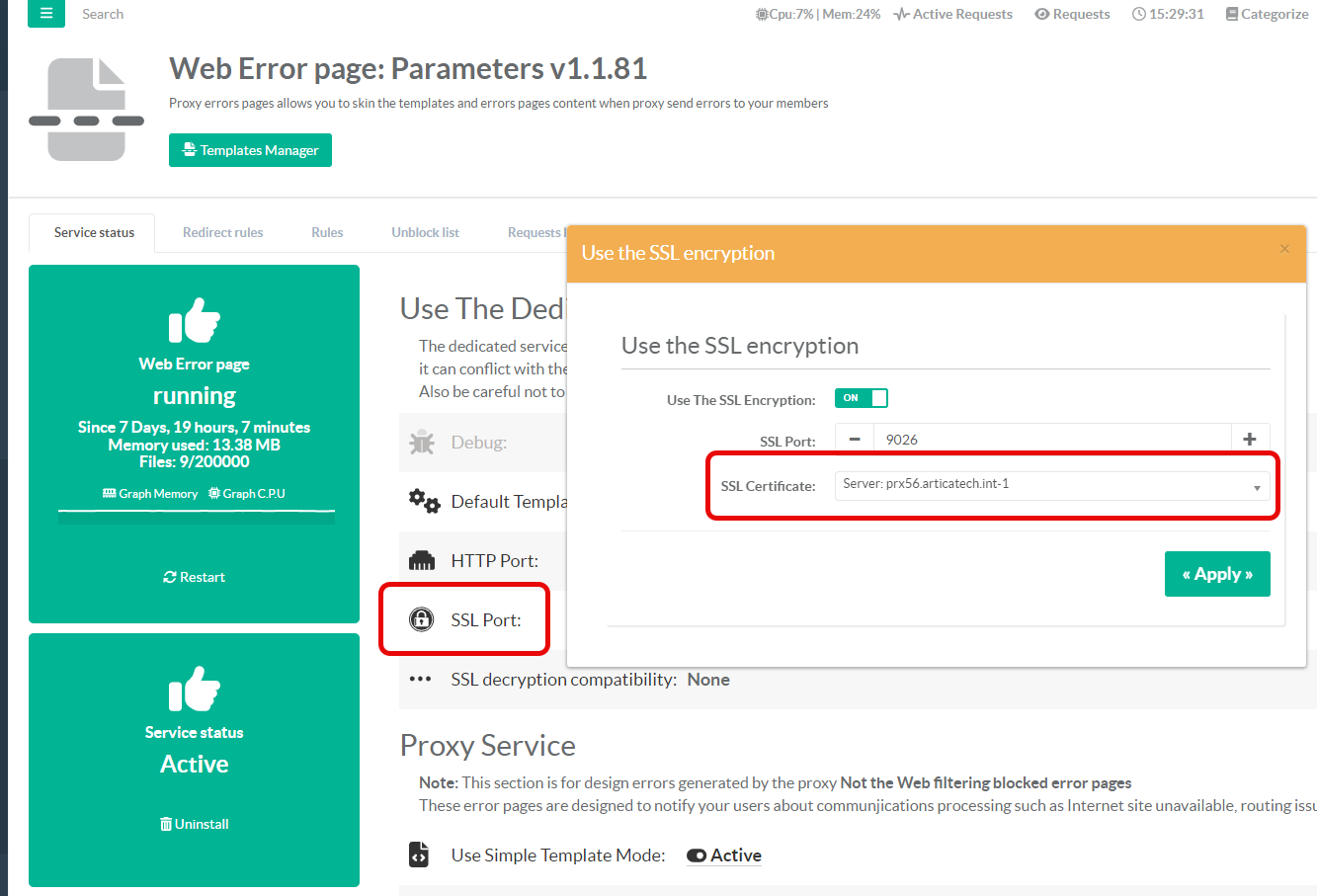Turn off Use The SSL Encryption switch
The image size is (1317, 896).
point(861,398)
